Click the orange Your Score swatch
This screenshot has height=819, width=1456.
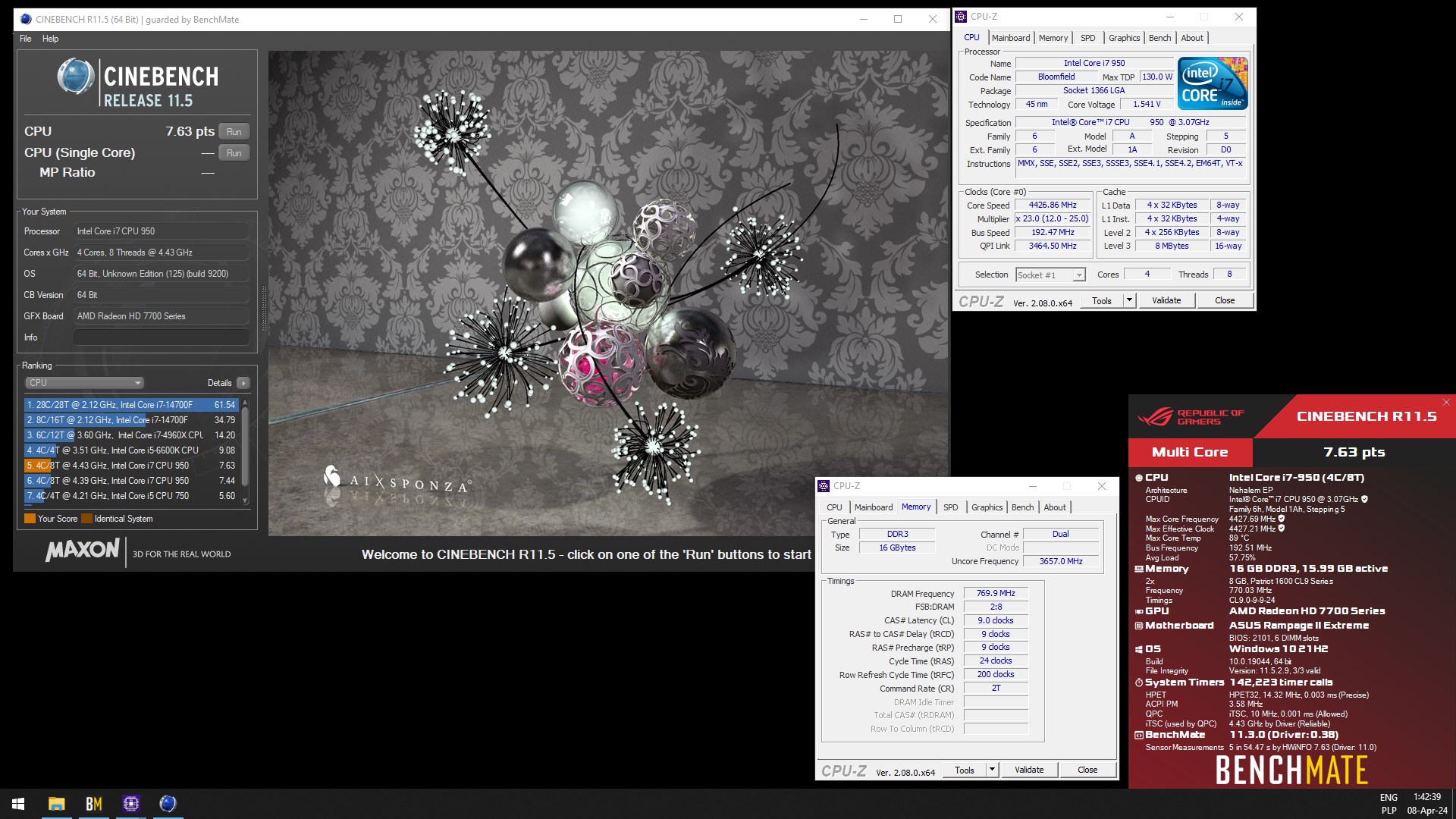click(x=30, y=519)
